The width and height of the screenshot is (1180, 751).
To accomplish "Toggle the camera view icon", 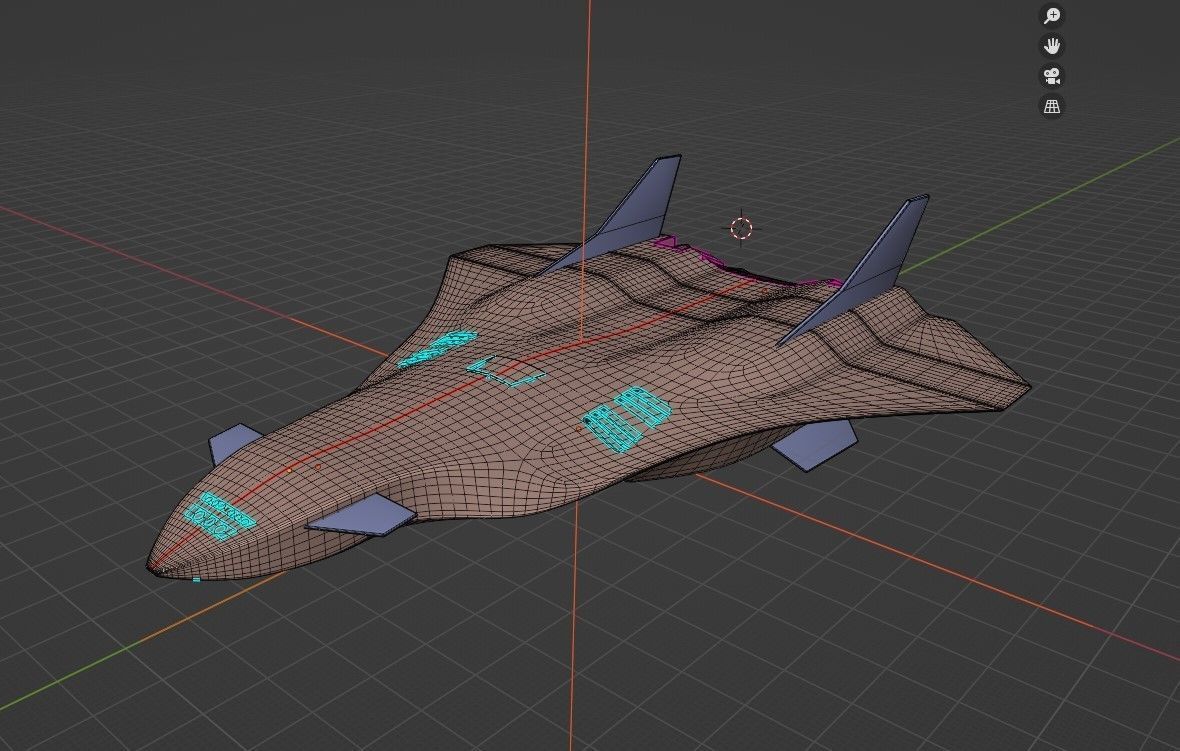I will click(1052, 76).
